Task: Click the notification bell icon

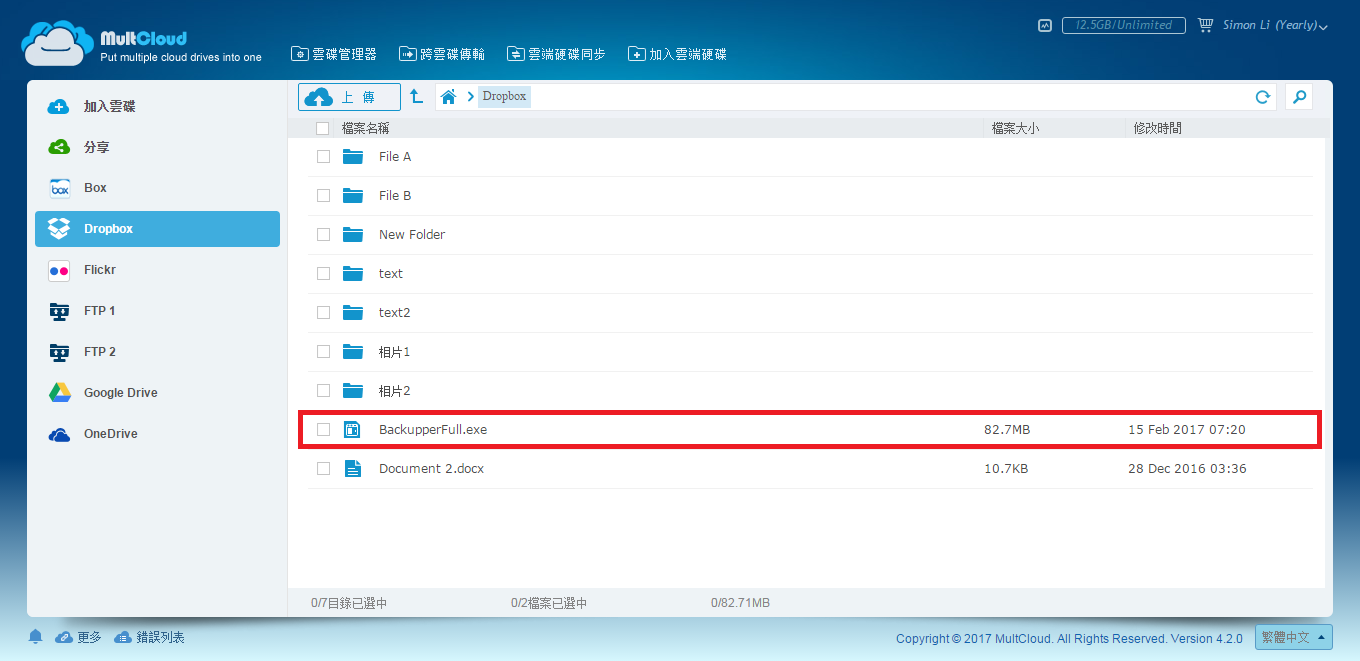Action: coord(36,637)
